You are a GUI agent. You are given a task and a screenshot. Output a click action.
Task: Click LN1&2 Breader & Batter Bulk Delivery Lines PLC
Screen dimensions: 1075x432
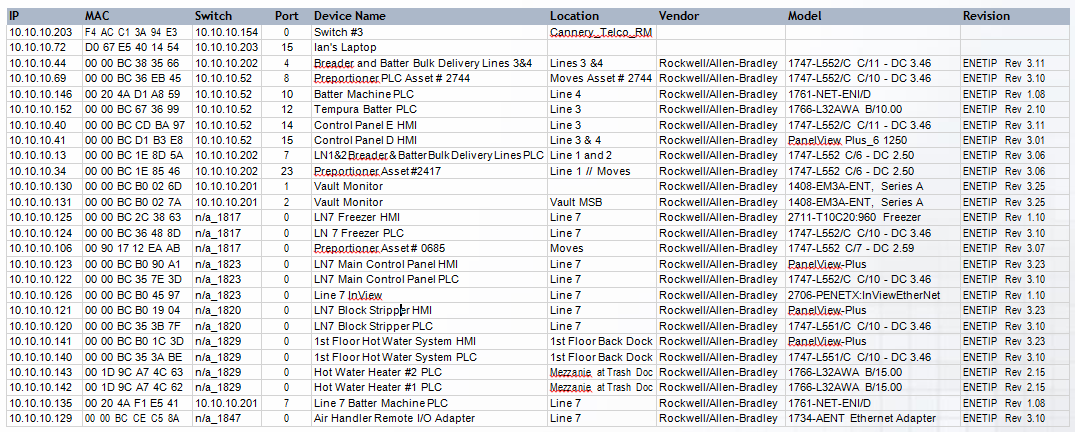click(x=428, y=156)
